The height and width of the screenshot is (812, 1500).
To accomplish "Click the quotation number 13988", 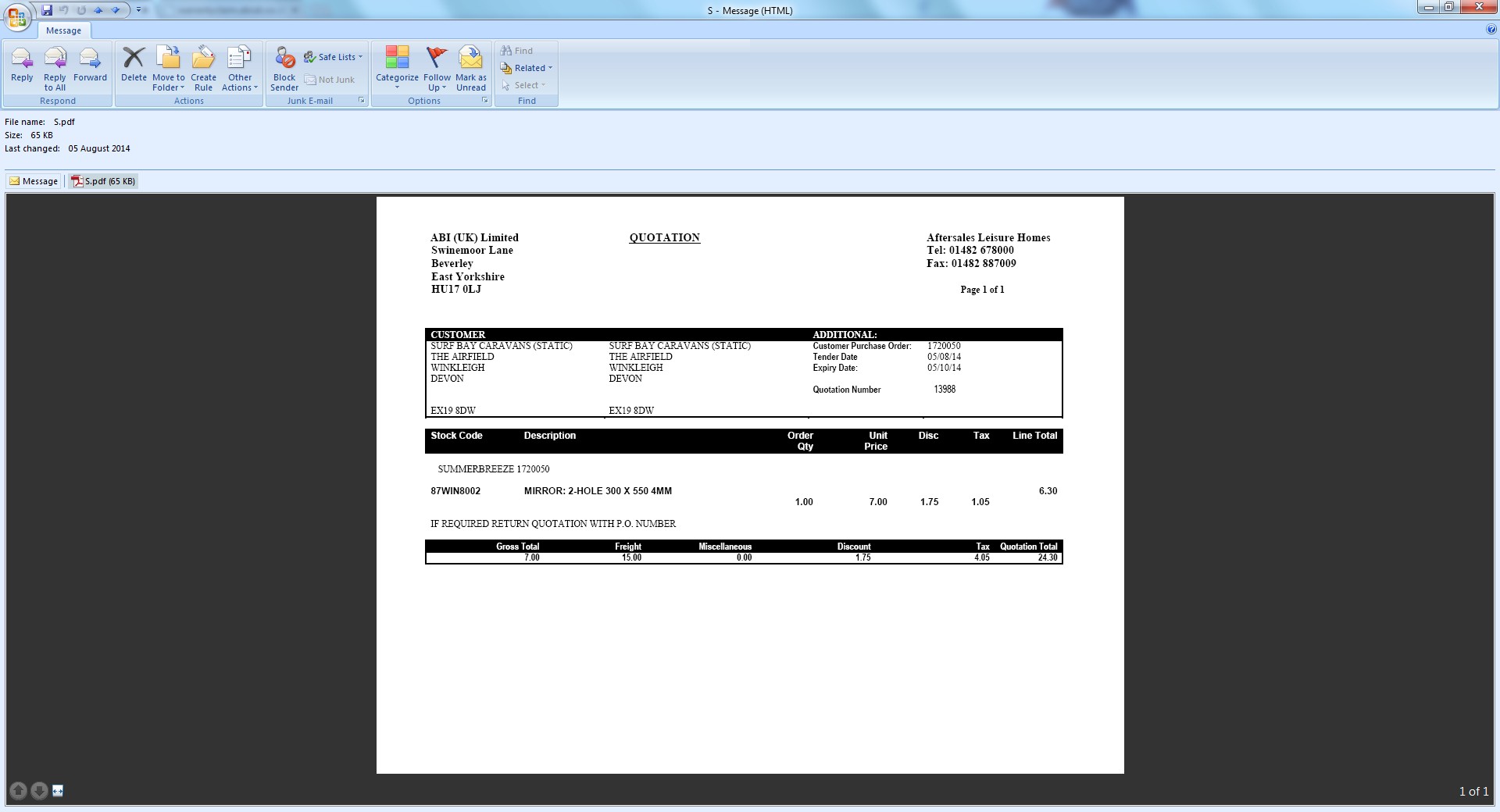I will [945, 389].
